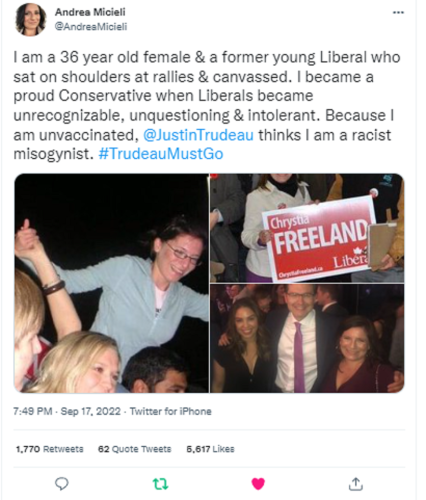Viewport: 426px width, 500px height.
Task: Click the 7:49 PM Sep 17, 2022 timestamp
Action: tap(67, 411)
